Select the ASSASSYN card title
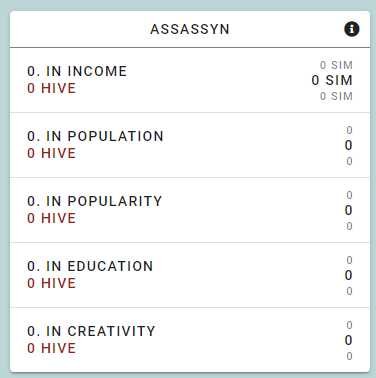Screen dimensions: 376x378 pos(190,29)
